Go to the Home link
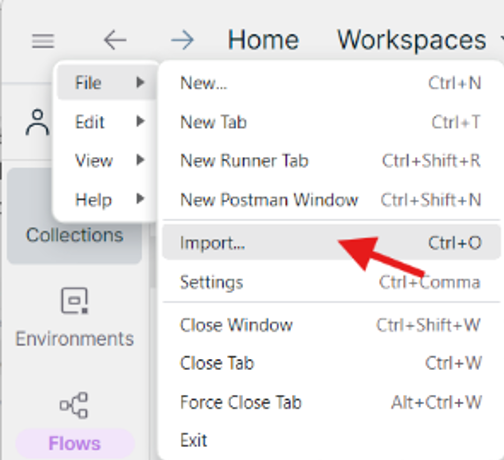The image size is (504, 460). click(263, 40)
